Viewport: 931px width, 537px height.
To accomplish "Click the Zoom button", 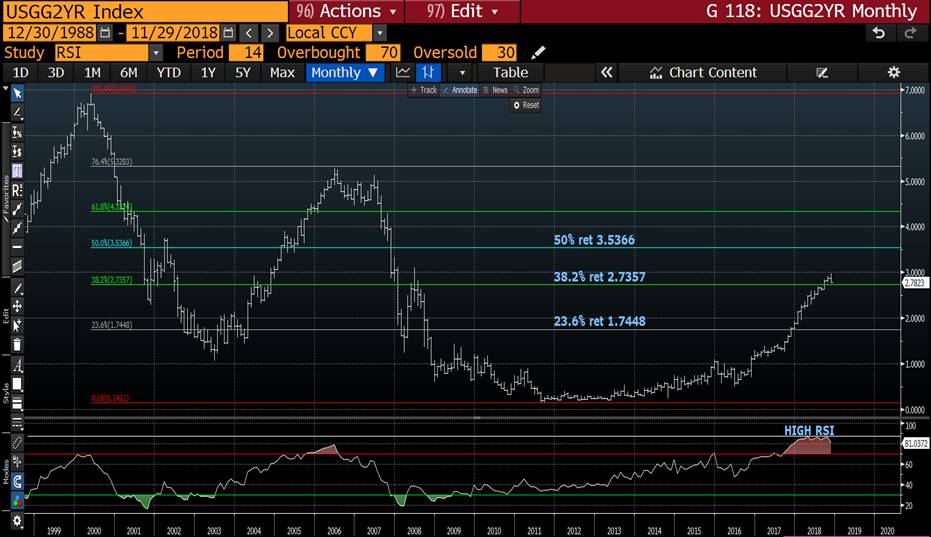I will click(x=526, y=90).
